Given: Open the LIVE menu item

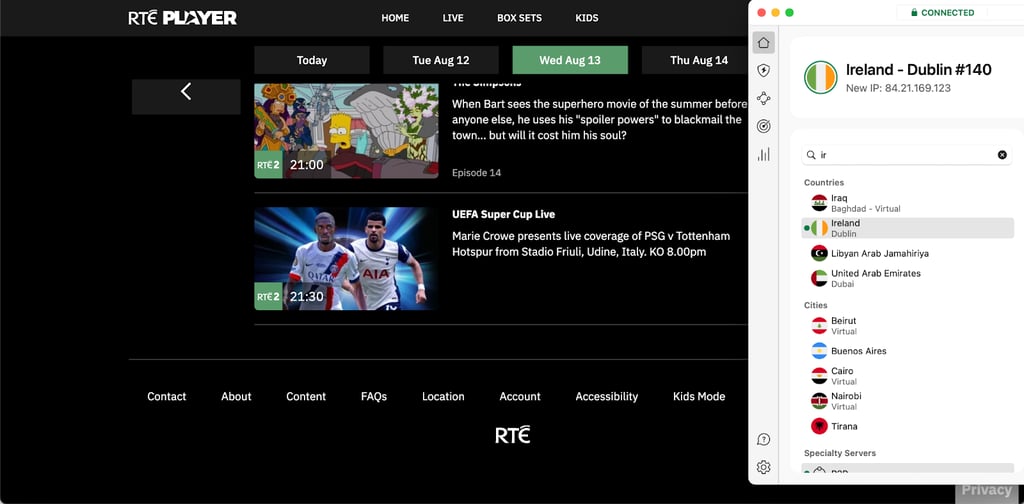Looking at the screenshot, I should tap(453, 18).
